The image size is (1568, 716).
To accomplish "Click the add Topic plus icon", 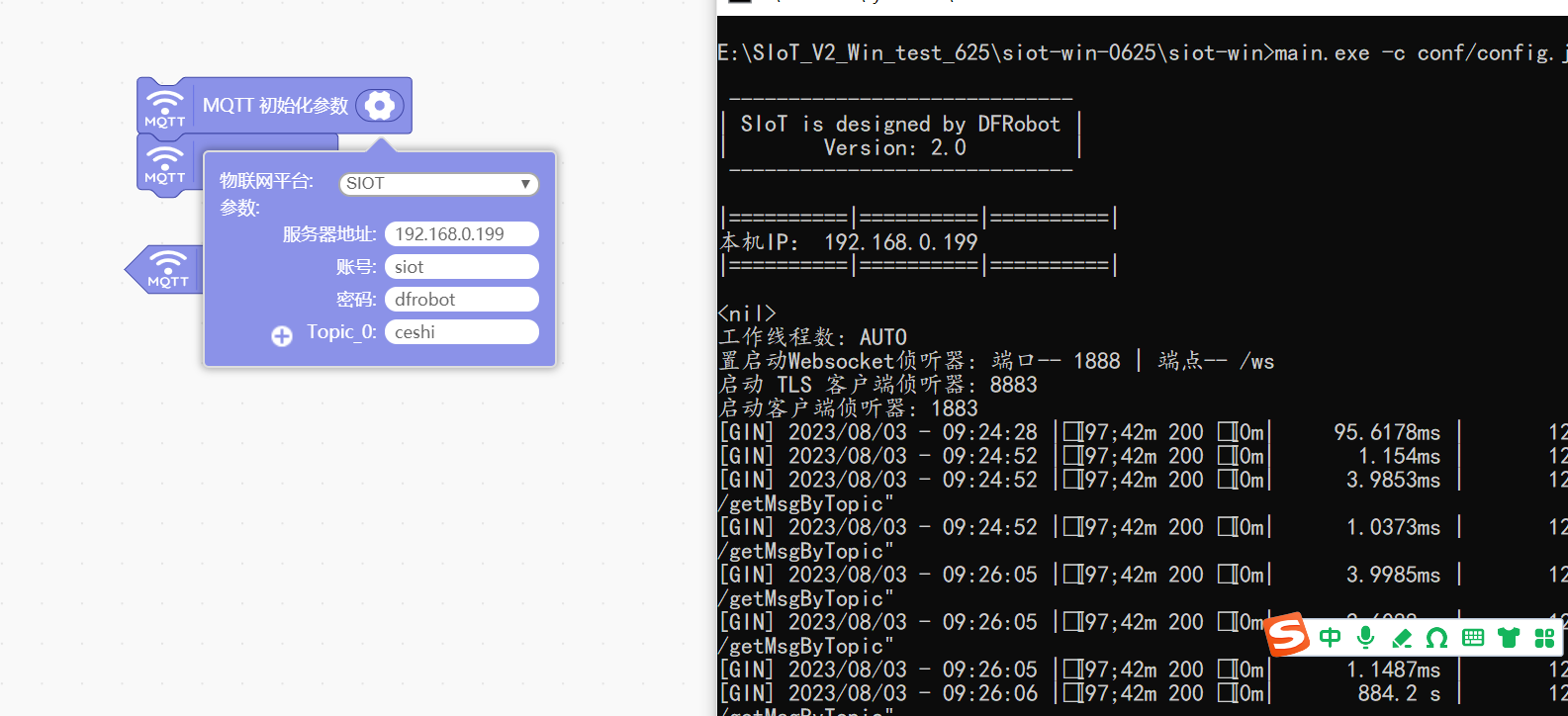I will pos(282,336).
